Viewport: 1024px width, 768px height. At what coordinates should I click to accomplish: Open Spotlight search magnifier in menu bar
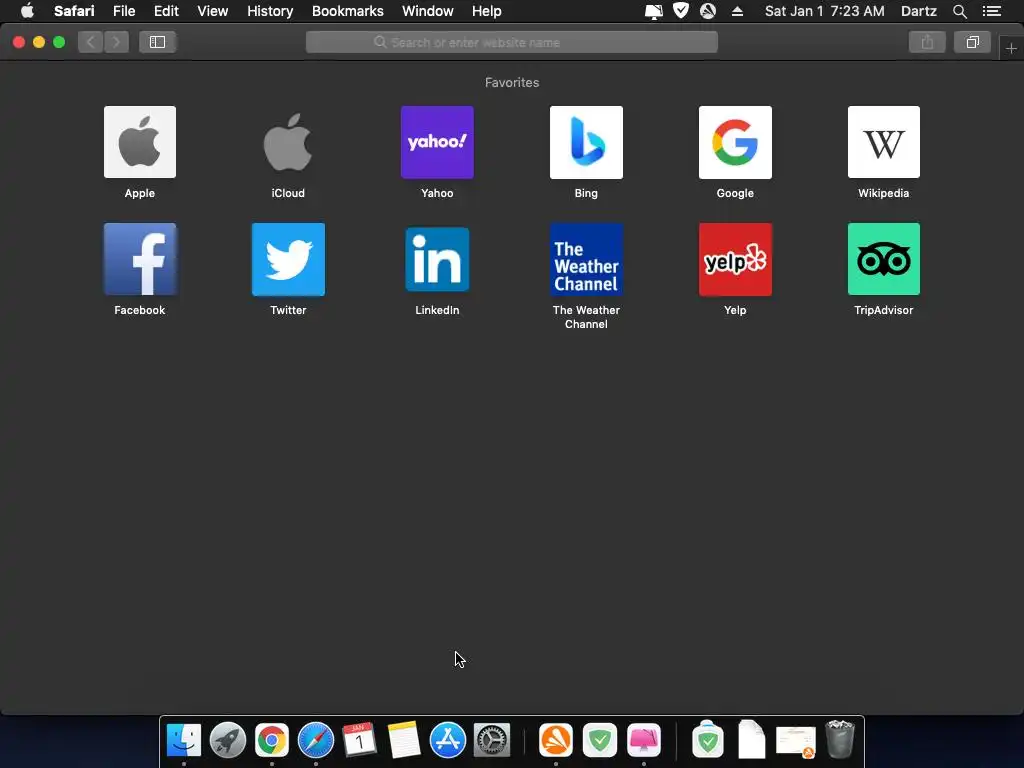click(959, 11)
